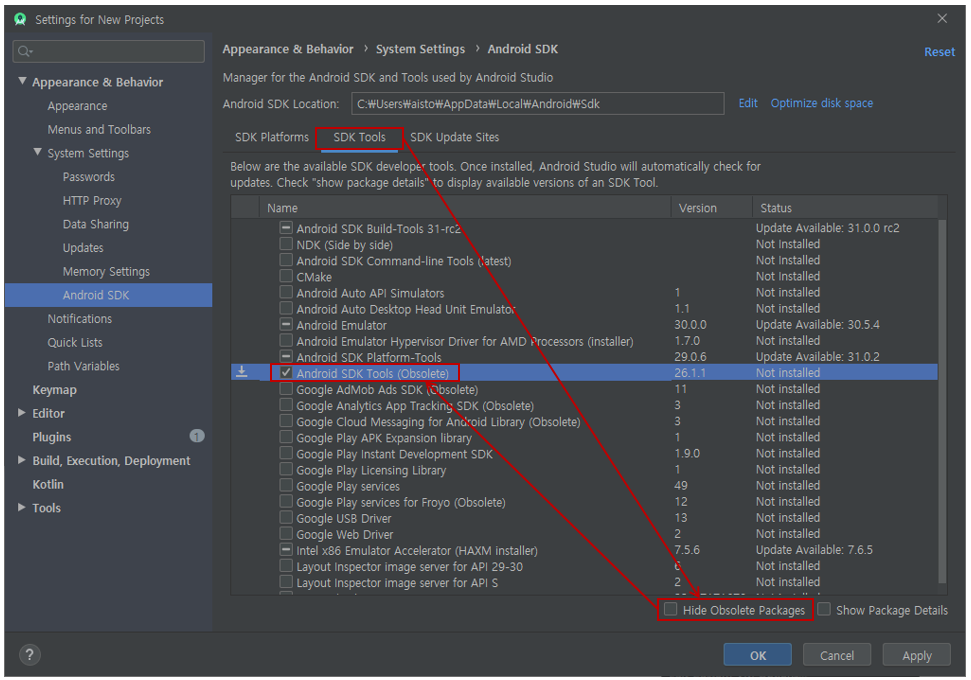Click the OK button
971x680 pixels.
pos(757,655)
